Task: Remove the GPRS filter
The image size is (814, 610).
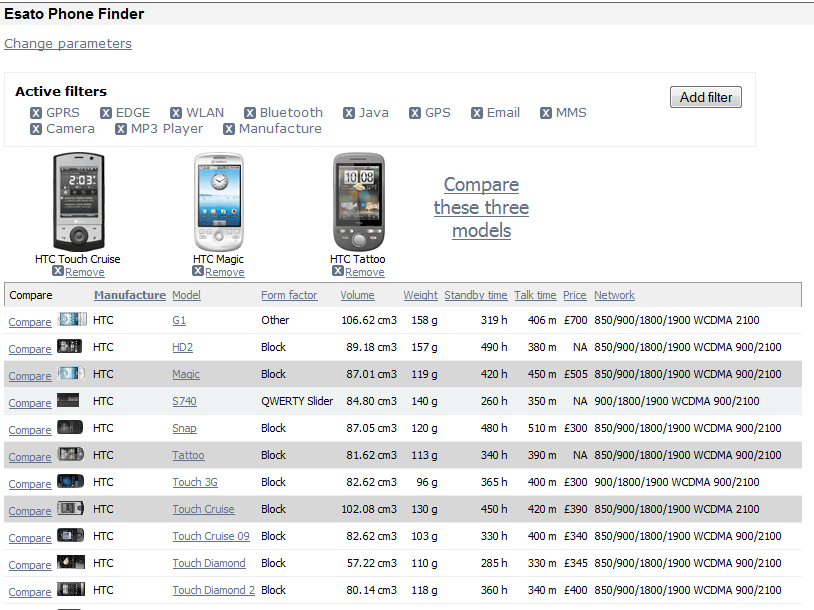Action: tap(36, 113)
